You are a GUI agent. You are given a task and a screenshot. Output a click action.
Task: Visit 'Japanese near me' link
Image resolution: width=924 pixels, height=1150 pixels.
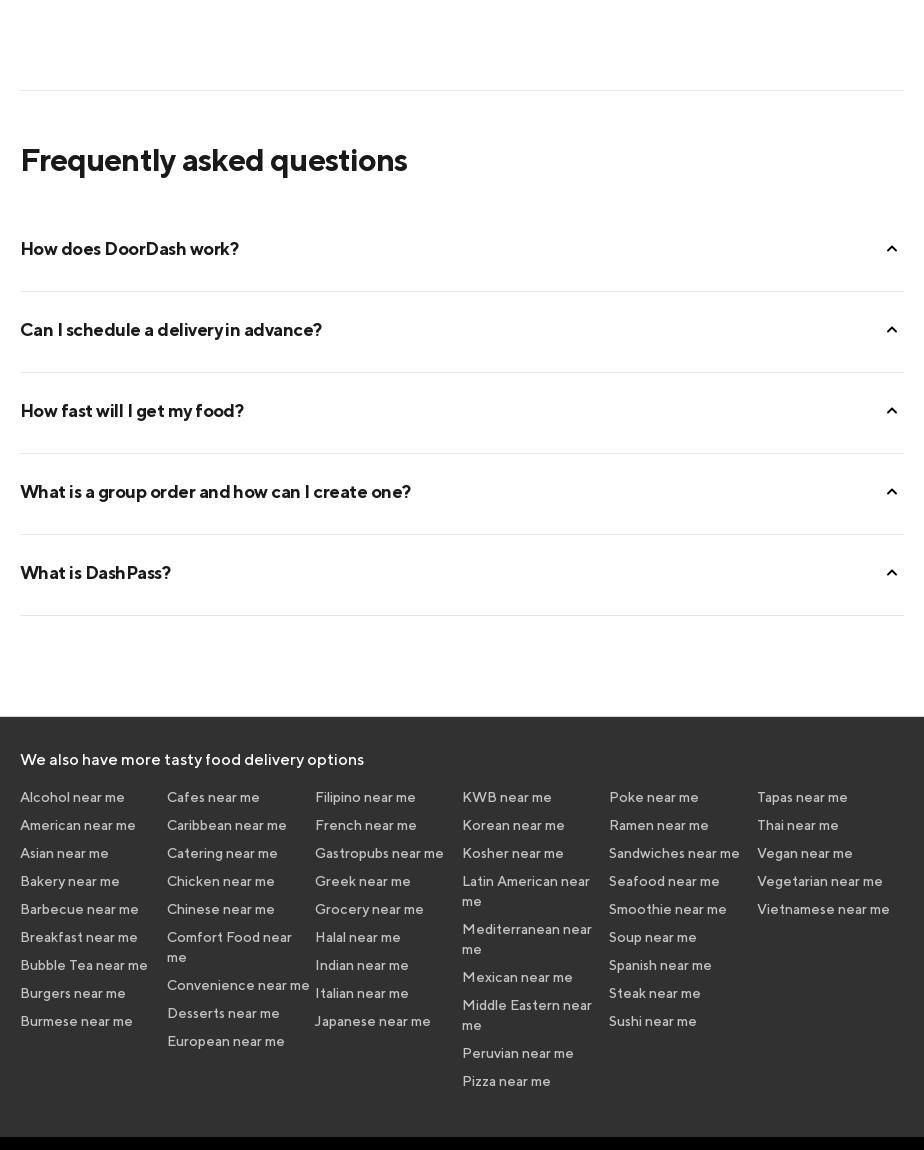coord(372,1021)
